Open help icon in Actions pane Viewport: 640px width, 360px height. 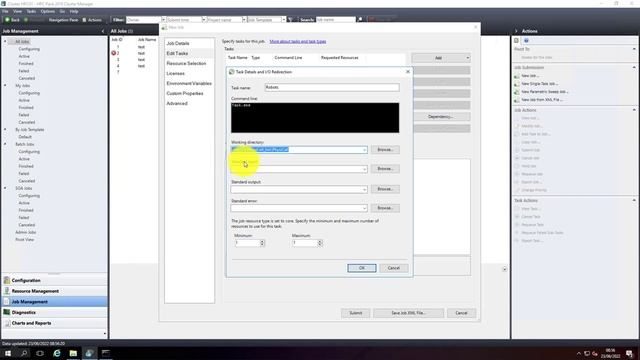526,40
